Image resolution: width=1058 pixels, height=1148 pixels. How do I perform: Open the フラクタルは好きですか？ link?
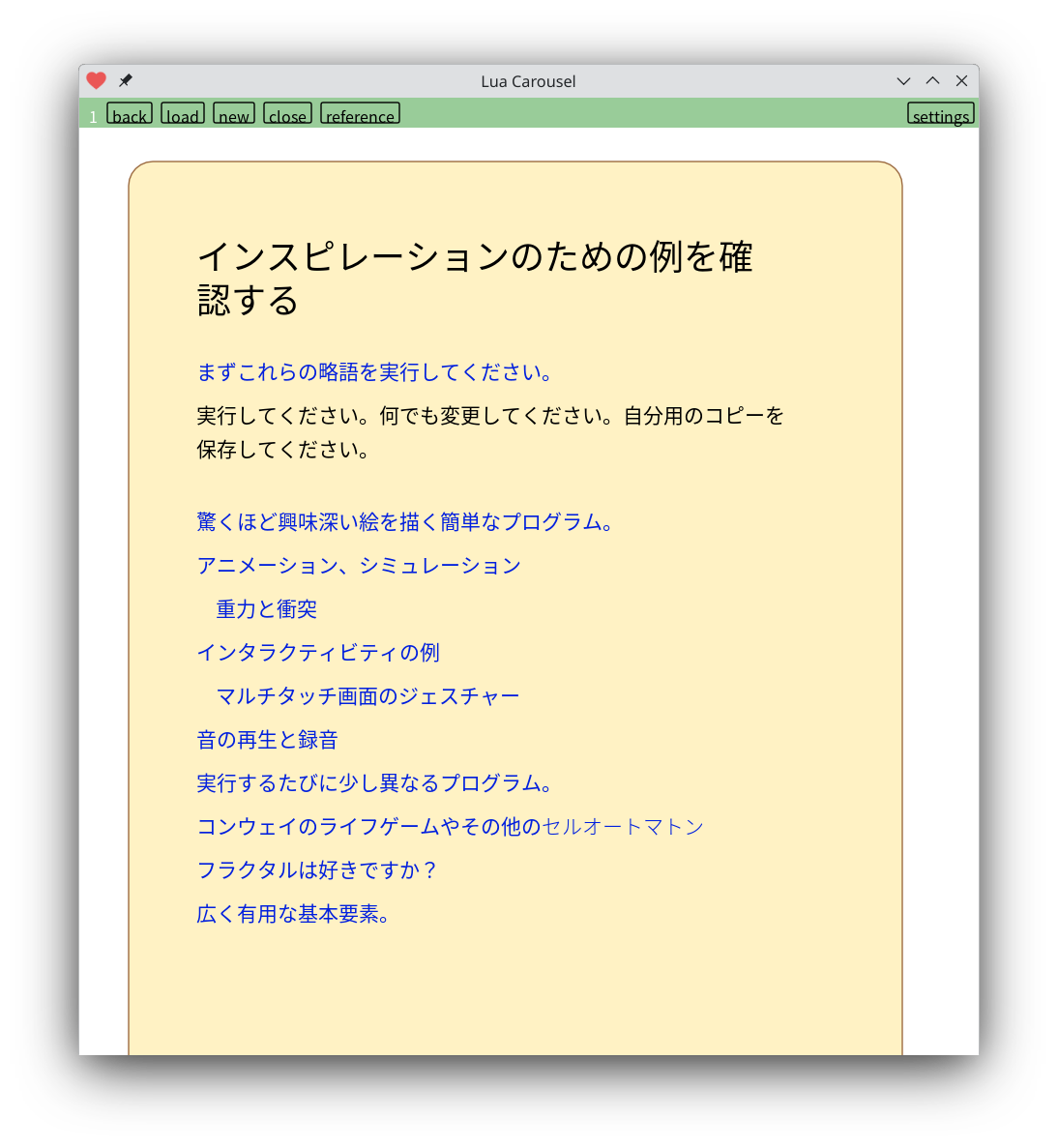[x=317, y=870]
